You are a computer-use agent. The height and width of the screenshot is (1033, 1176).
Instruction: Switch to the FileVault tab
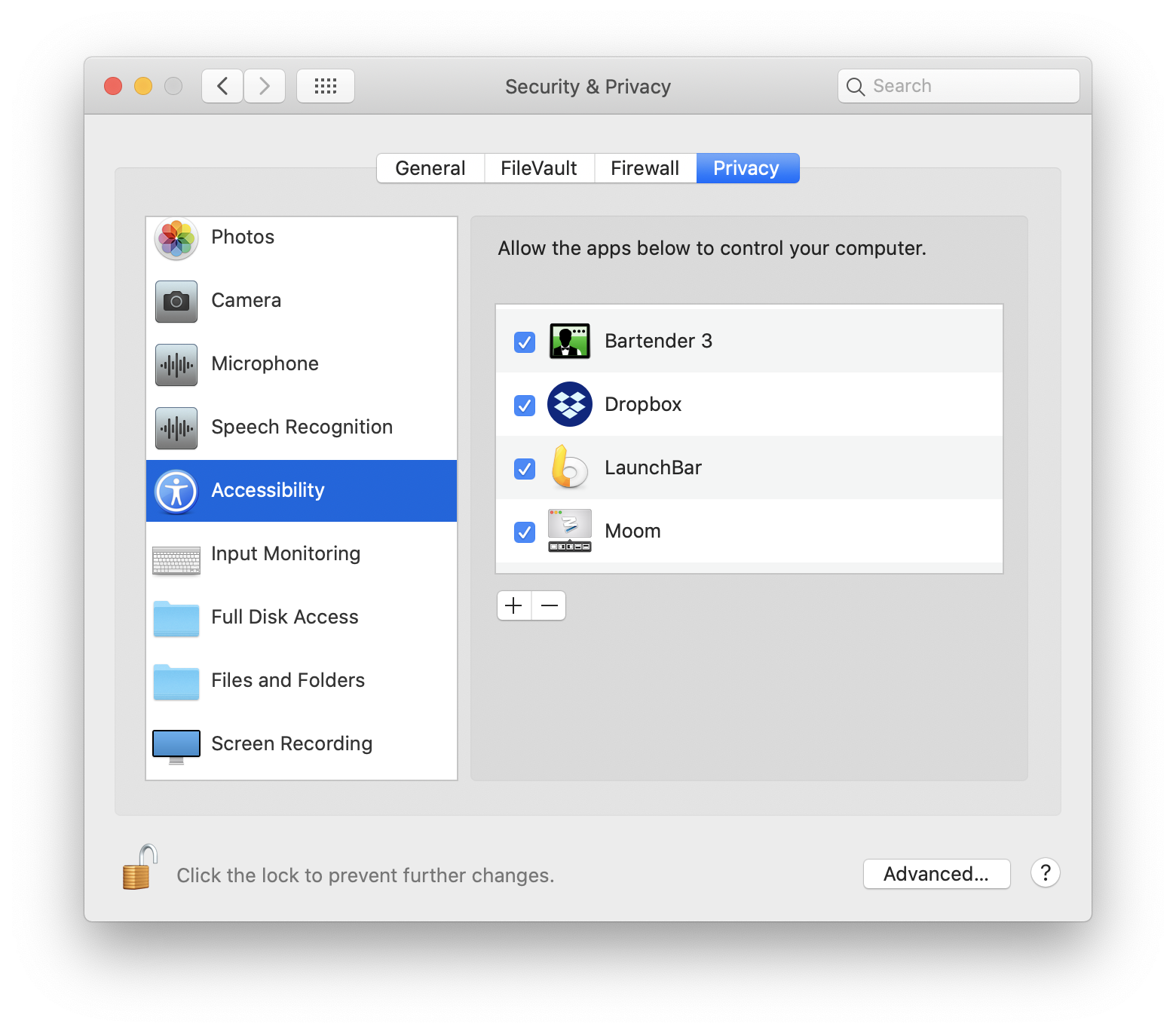[539, 168]
